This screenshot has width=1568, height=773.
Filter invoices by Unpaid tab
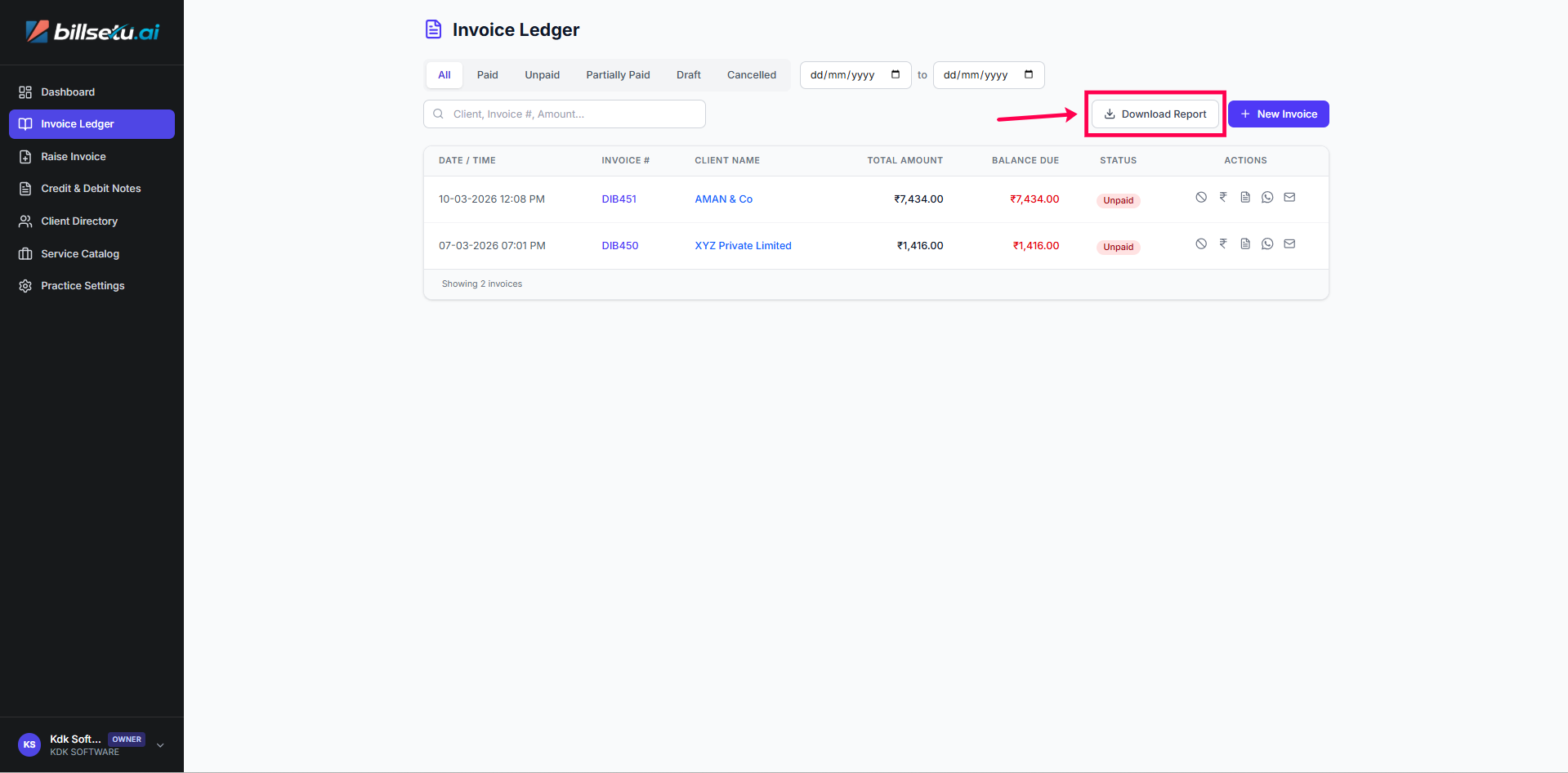click(x=542, y=75)
